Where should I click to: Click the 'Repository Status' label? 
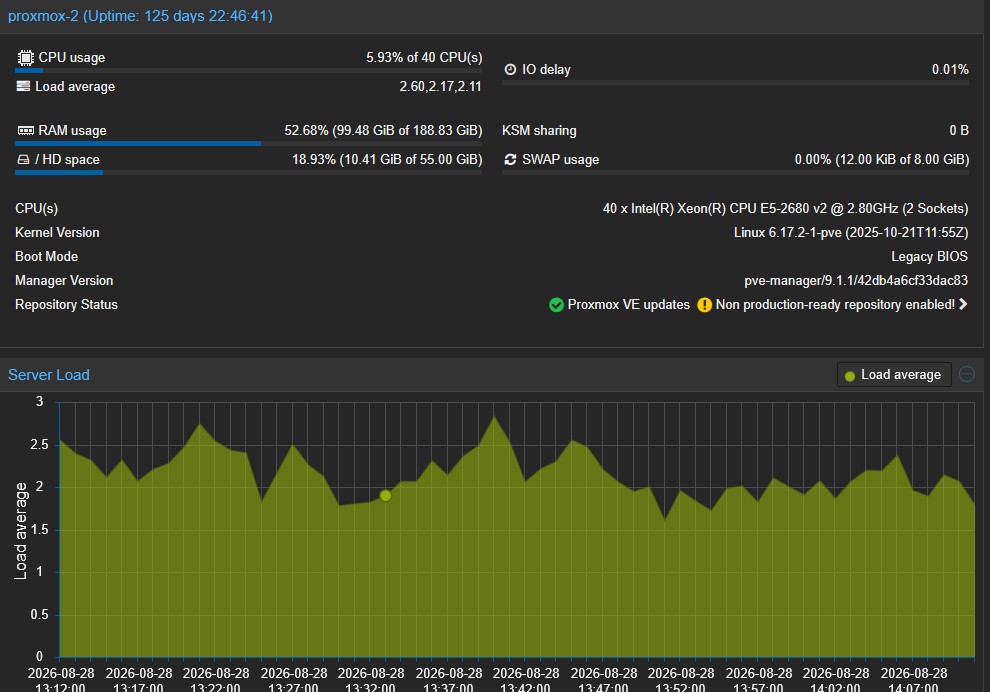(x=66, y=304)
